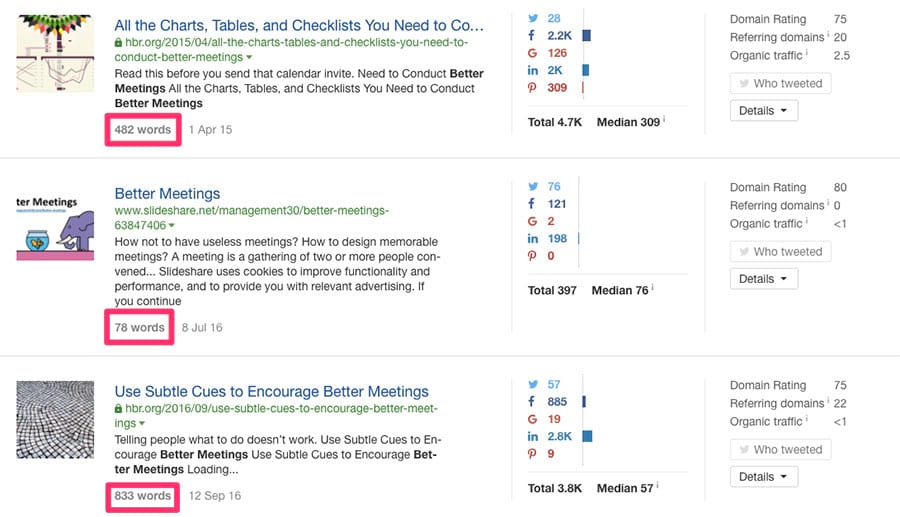Image resolution: width=900 pixels, height=517 pixels.
Task: Open Details dropdown for slideshare result
Action: tap(764, 279)
